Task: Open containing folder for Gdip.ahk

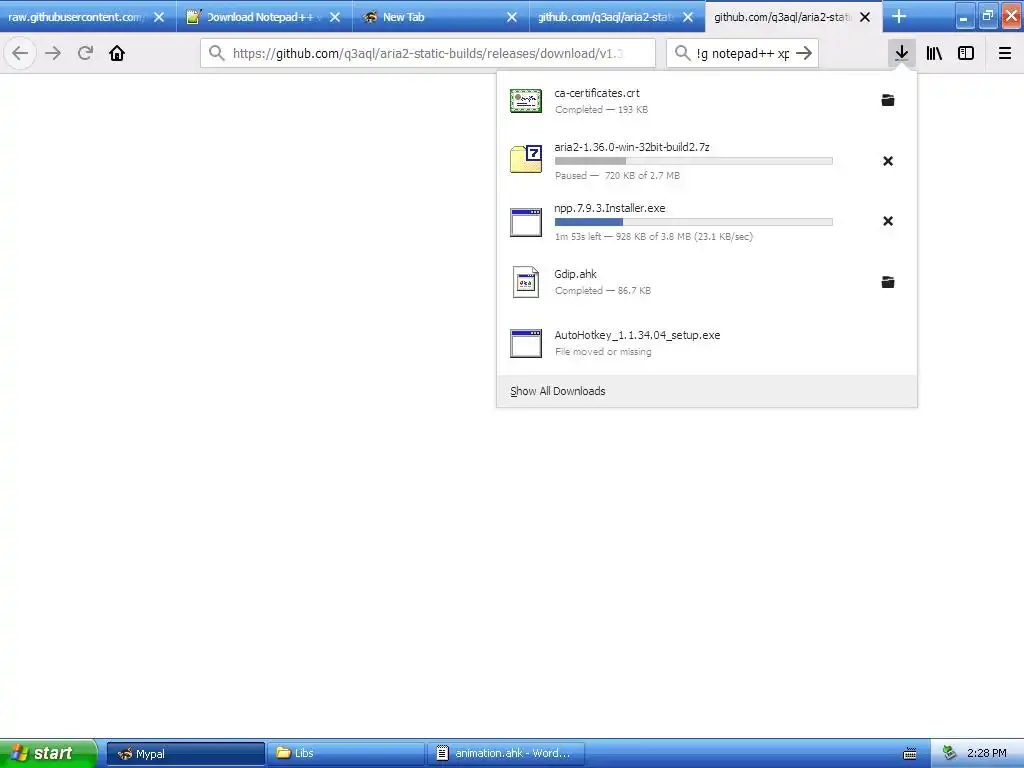Action: [x=888, y=282]
